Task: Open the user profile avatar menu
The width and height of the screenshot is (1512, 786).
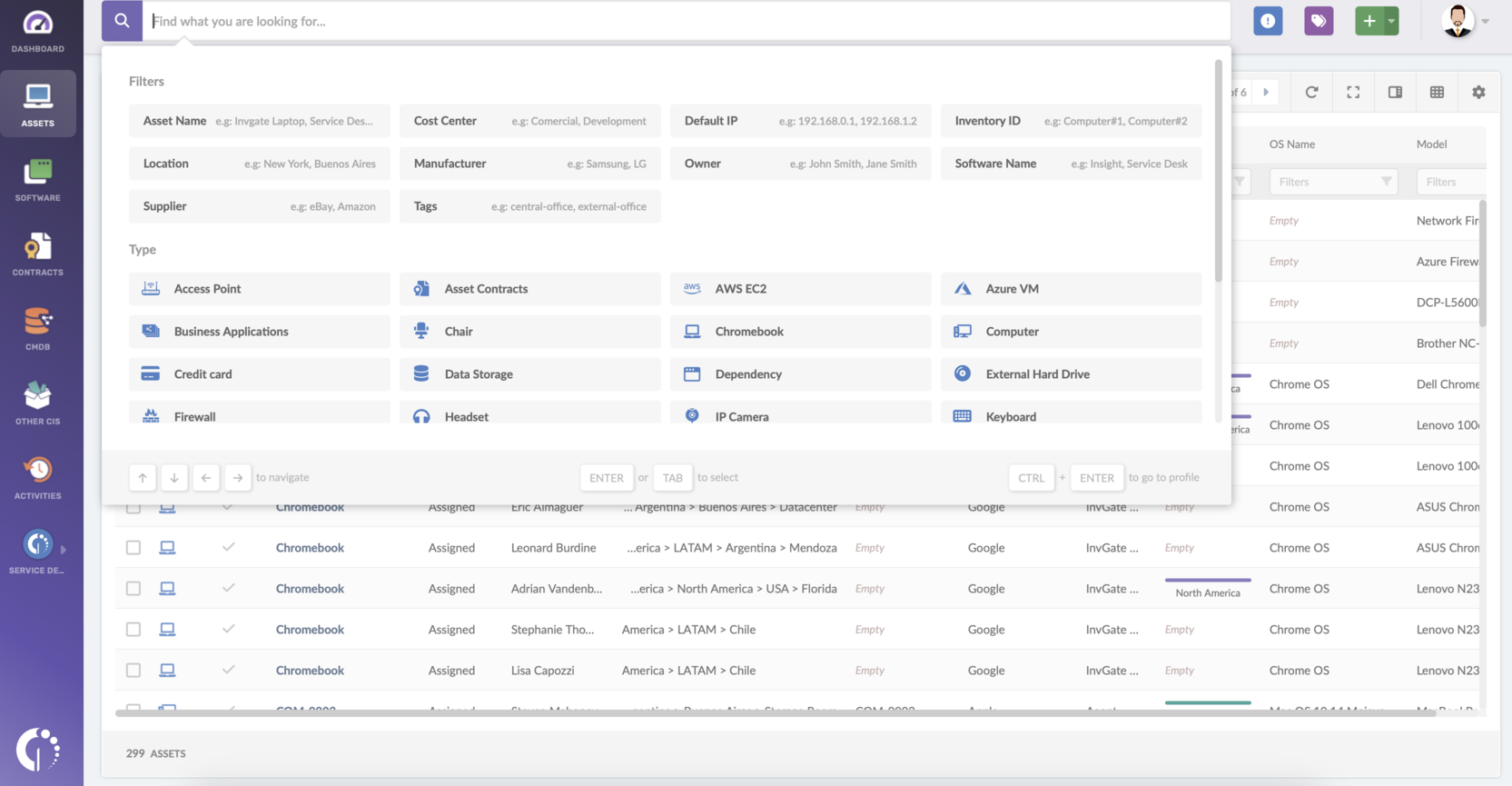Action: [x=1458, y=21]
